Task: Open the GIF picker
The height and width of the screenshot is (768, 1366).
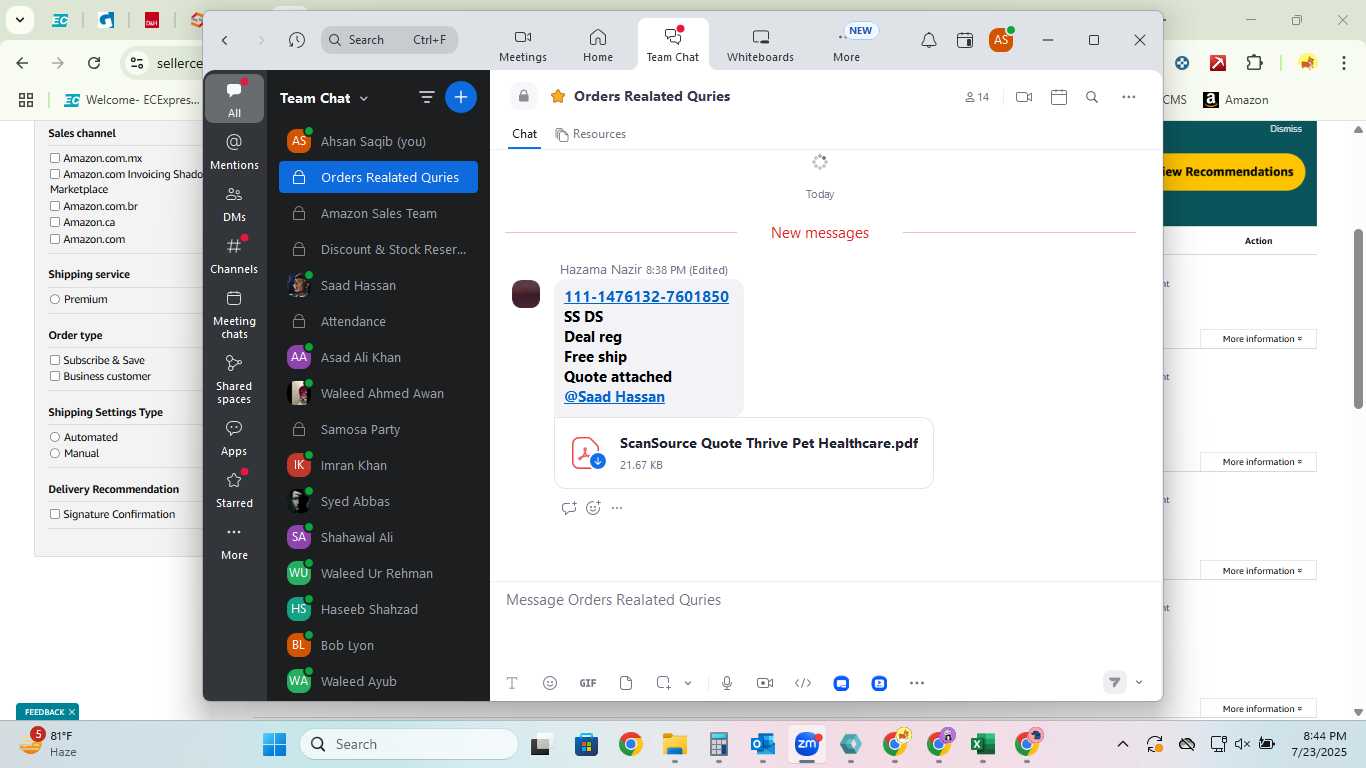Action: [588, 683]
